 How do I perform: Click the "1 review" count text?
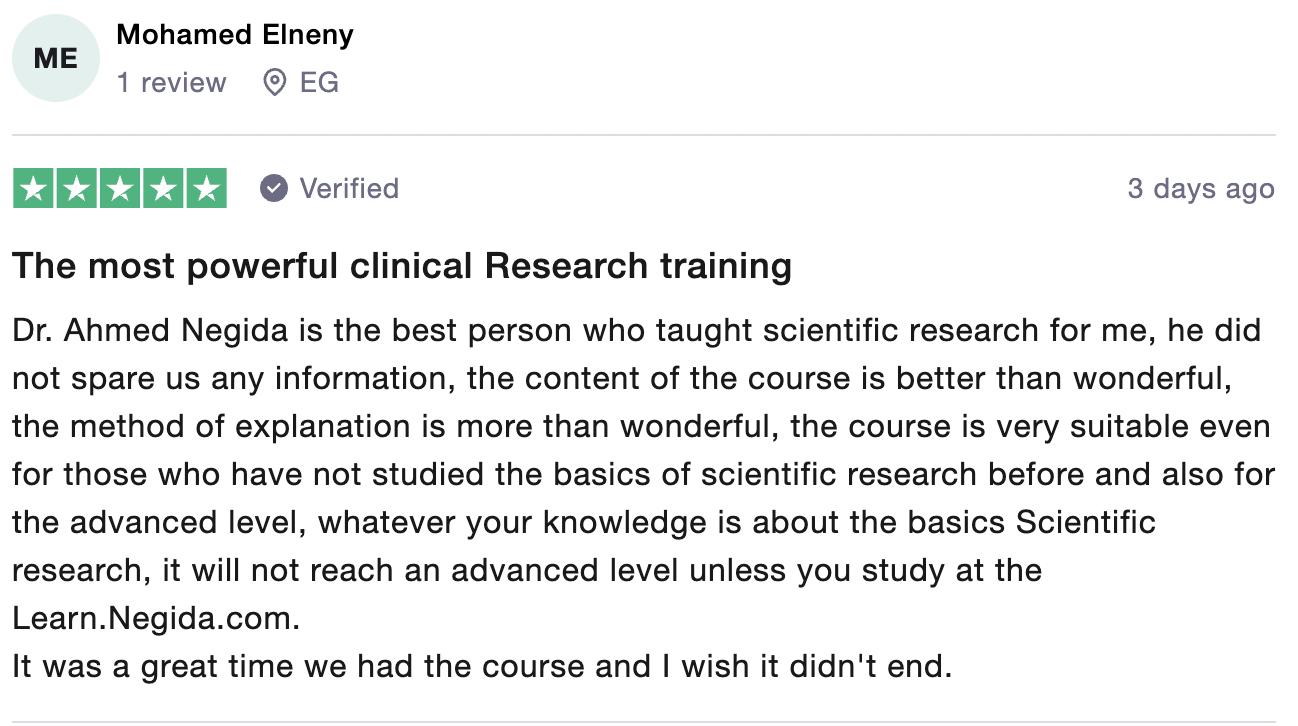(172, 82)
